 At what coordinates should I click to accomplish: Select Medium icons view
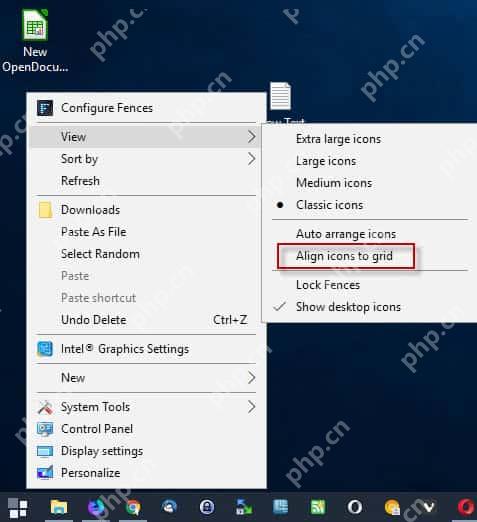tap(370, 183)
